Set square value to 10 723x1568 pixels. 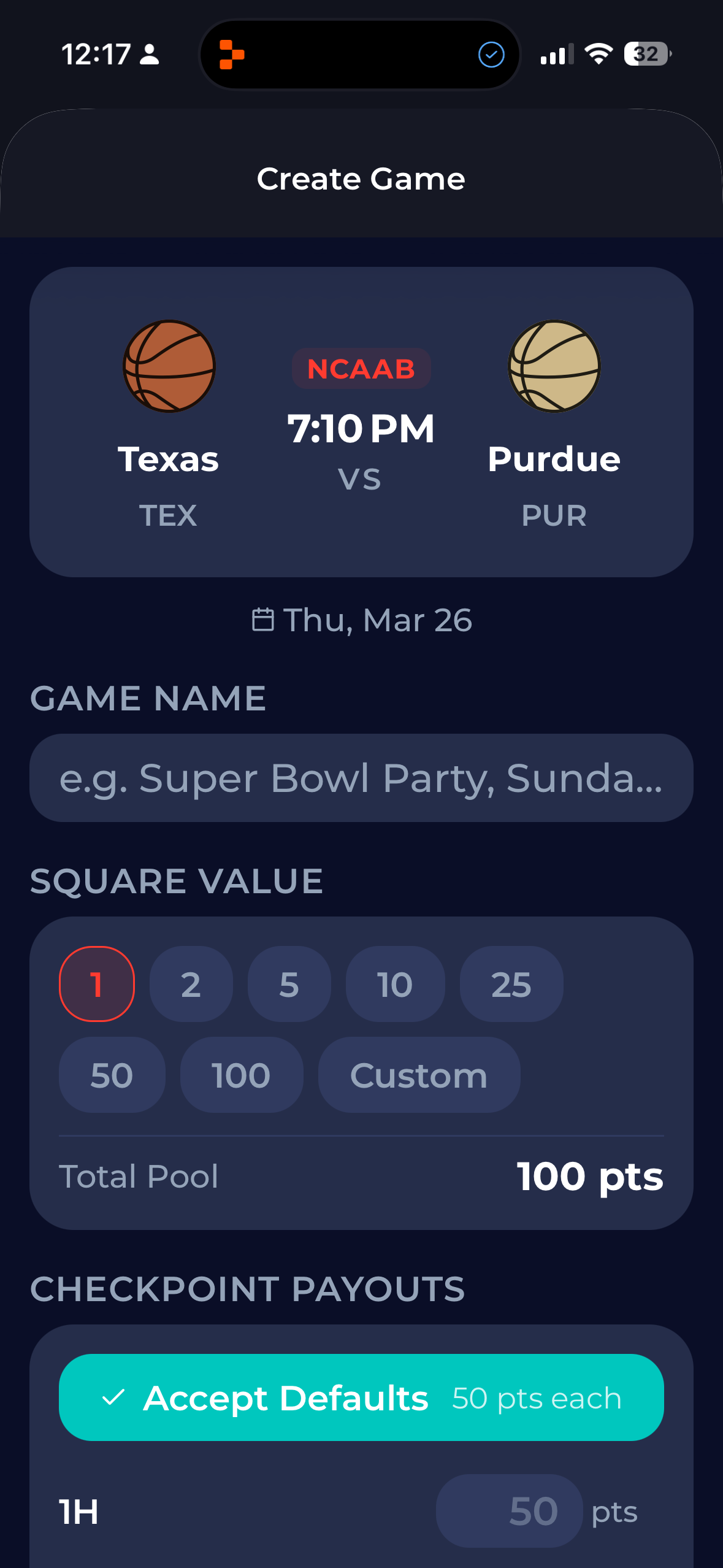tap(395, 984)
